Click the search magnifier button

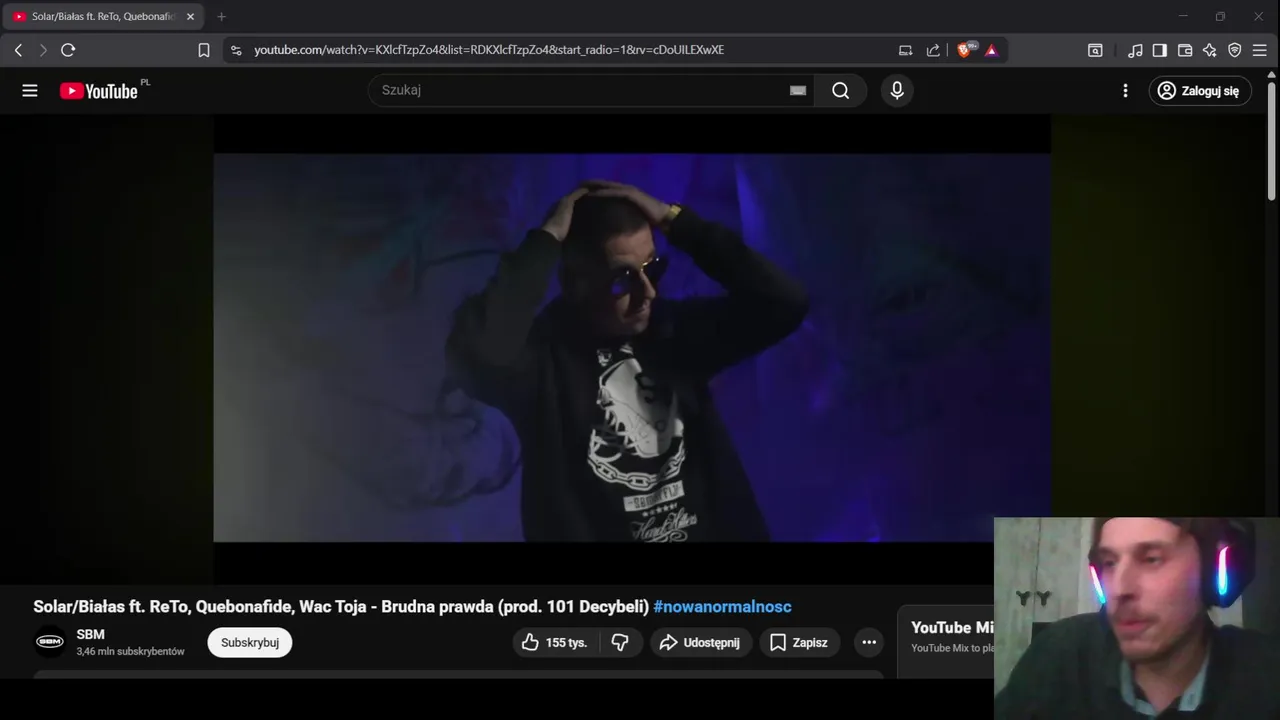click(x=840, y=91)
